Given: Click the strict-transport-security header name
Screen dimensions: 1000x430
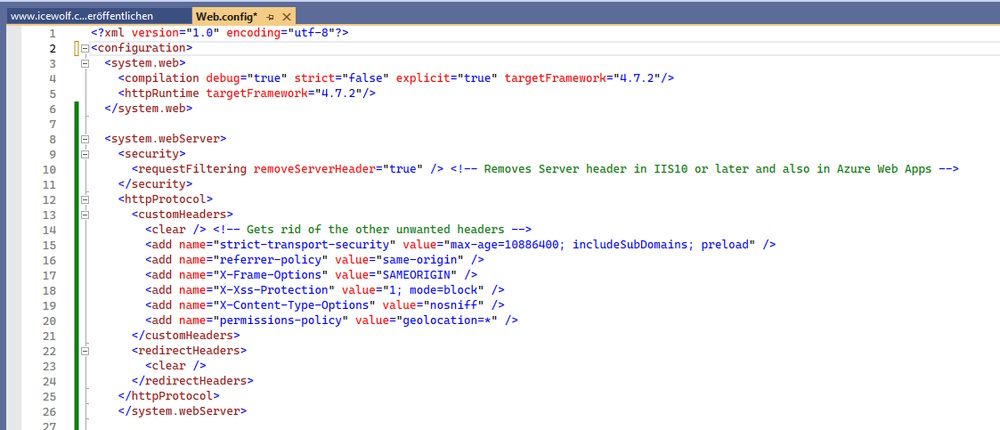Looking at the screenshot, I should pos(304,245).
